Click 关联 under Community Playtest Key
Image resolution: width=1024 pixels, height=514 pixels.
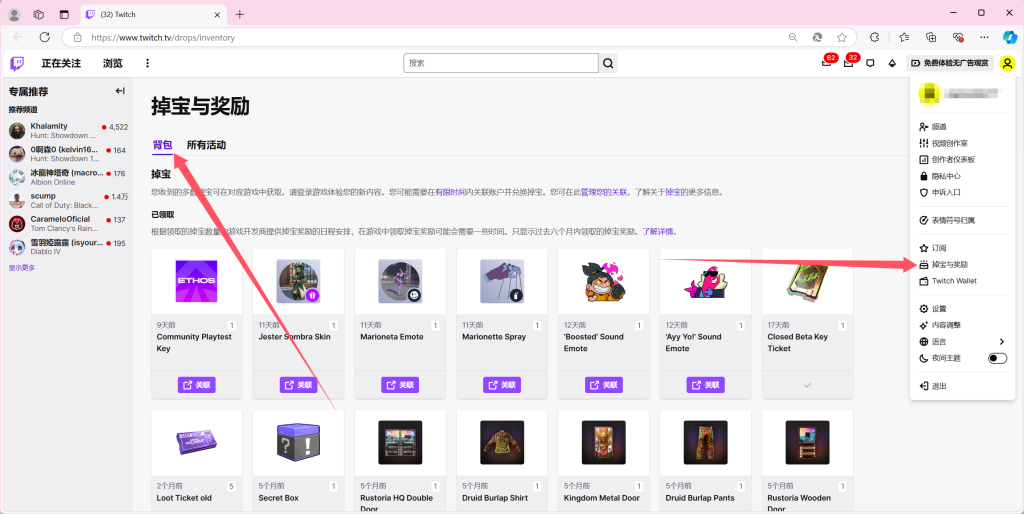[x=197, y=385]
